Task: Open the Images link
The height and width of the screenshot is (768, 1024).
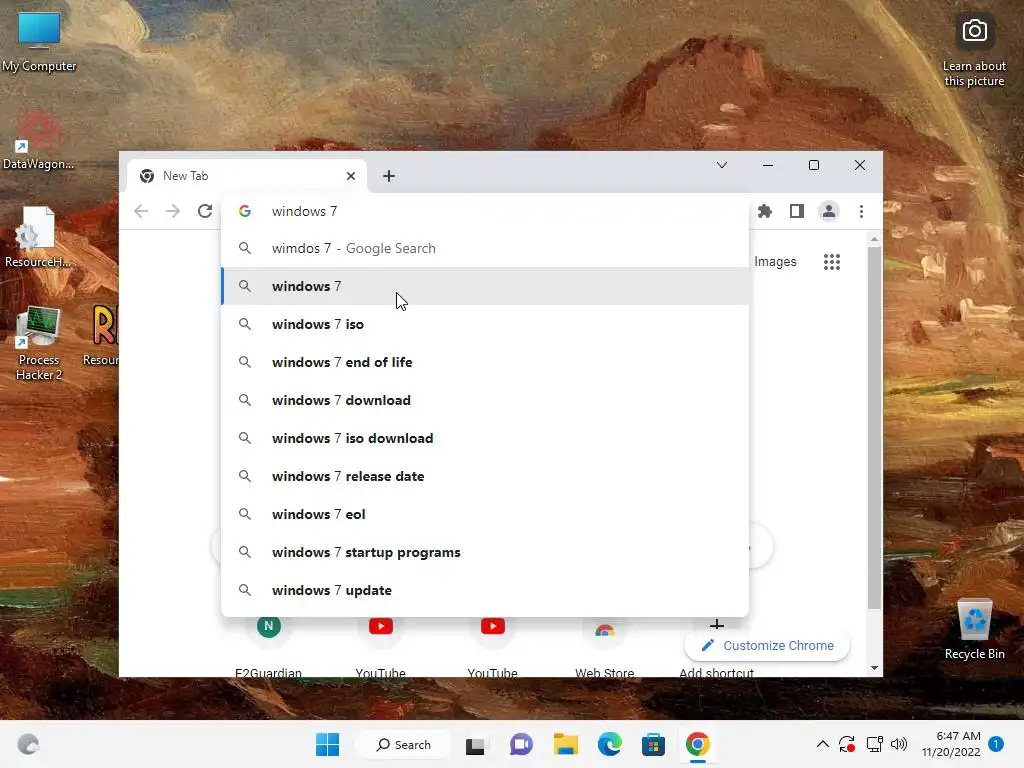Action: click(x=775, y=261)
